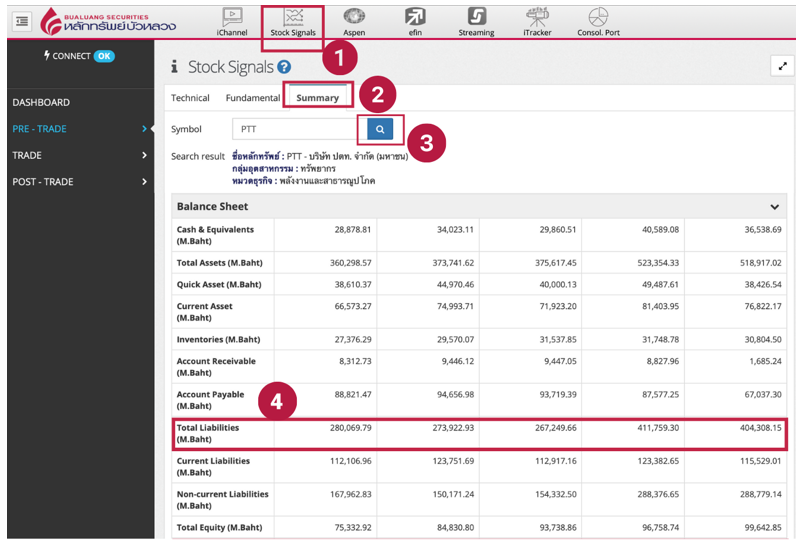Expand the TRADE sidebar menu
This screenshot has width=803, height=549.
coord(80,155)
